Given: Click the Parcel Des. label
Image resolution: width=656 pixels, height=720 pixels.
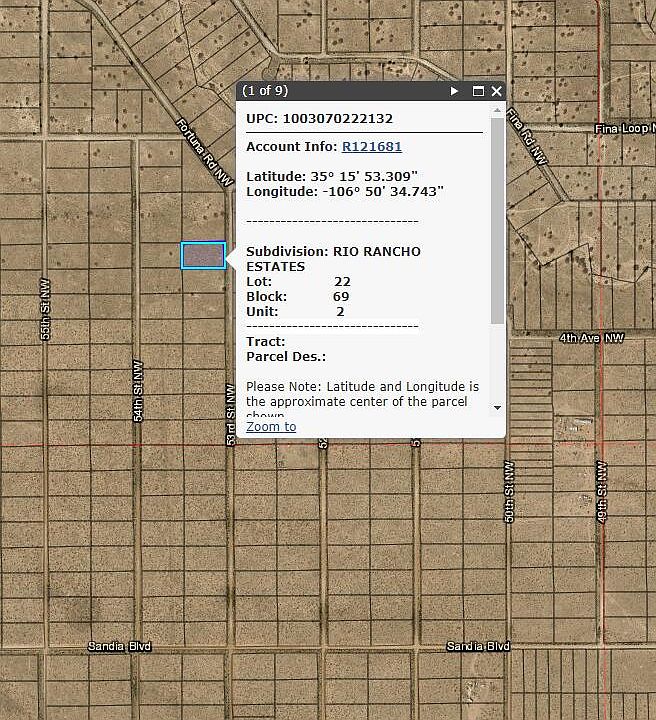Looking at the screenshot, I should [286, 357].
